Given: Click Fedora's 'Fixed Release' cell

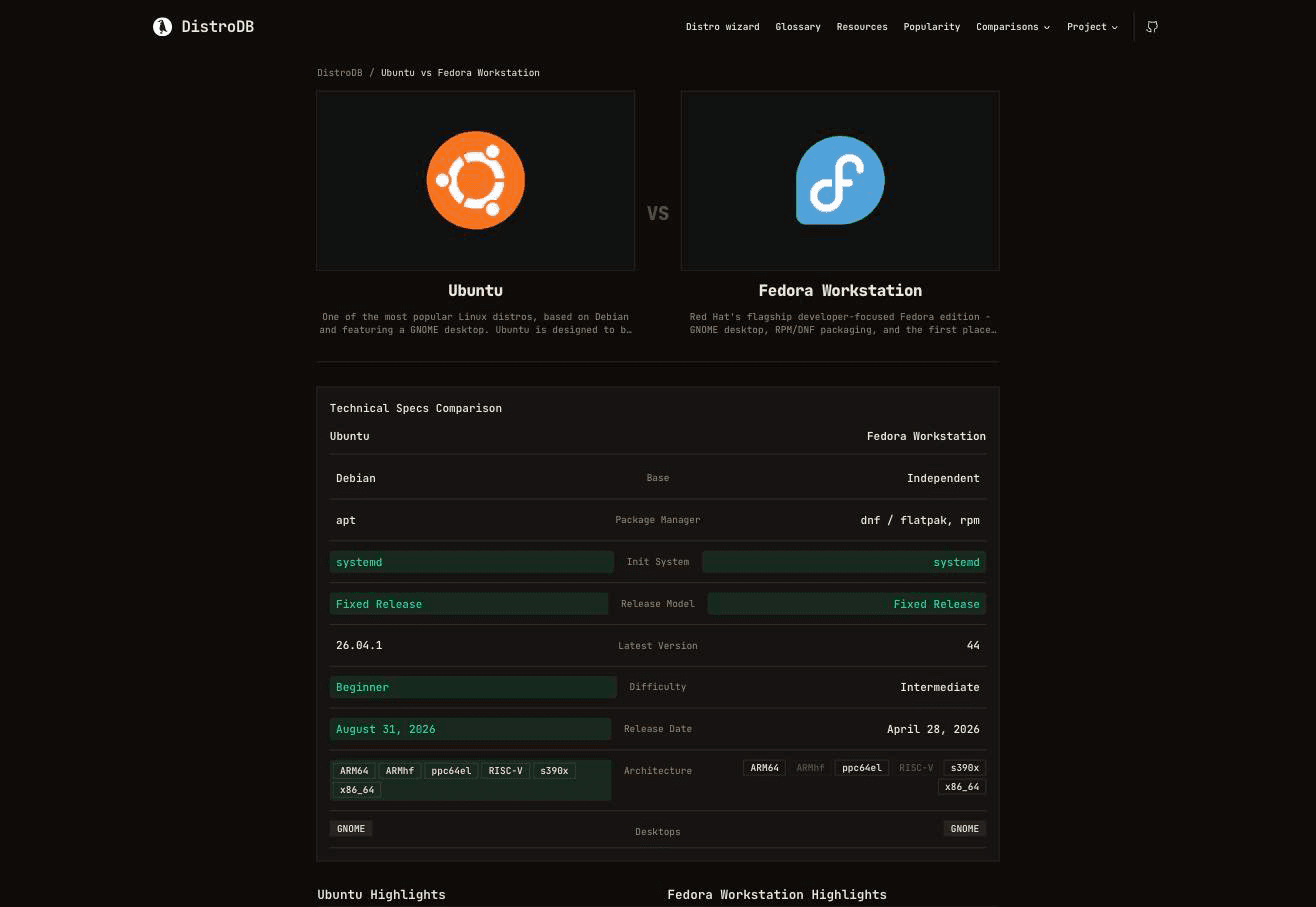Looking at the screenshot, I should (847, 604).
